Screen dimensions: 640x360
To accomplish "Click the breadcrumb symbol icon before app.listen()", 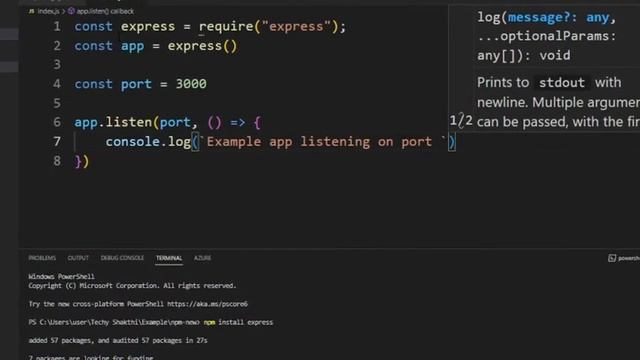I will (x=71, y=11).
